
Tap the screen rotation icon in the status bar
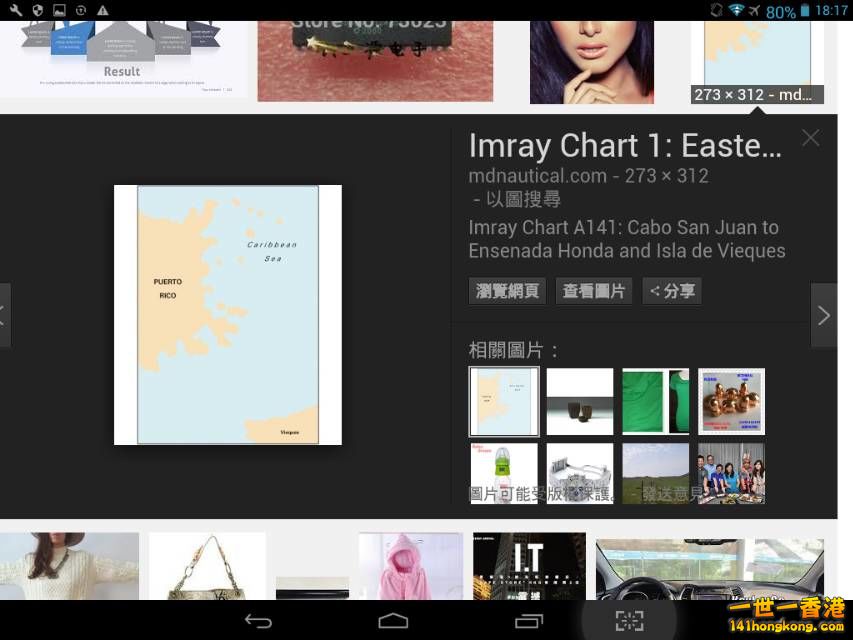pos(716,10)
